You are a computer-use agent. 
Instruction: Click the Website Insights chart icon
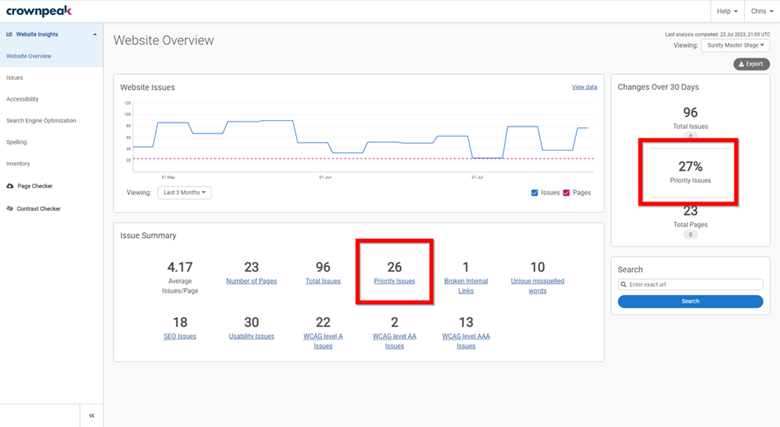tap(9, 34)
